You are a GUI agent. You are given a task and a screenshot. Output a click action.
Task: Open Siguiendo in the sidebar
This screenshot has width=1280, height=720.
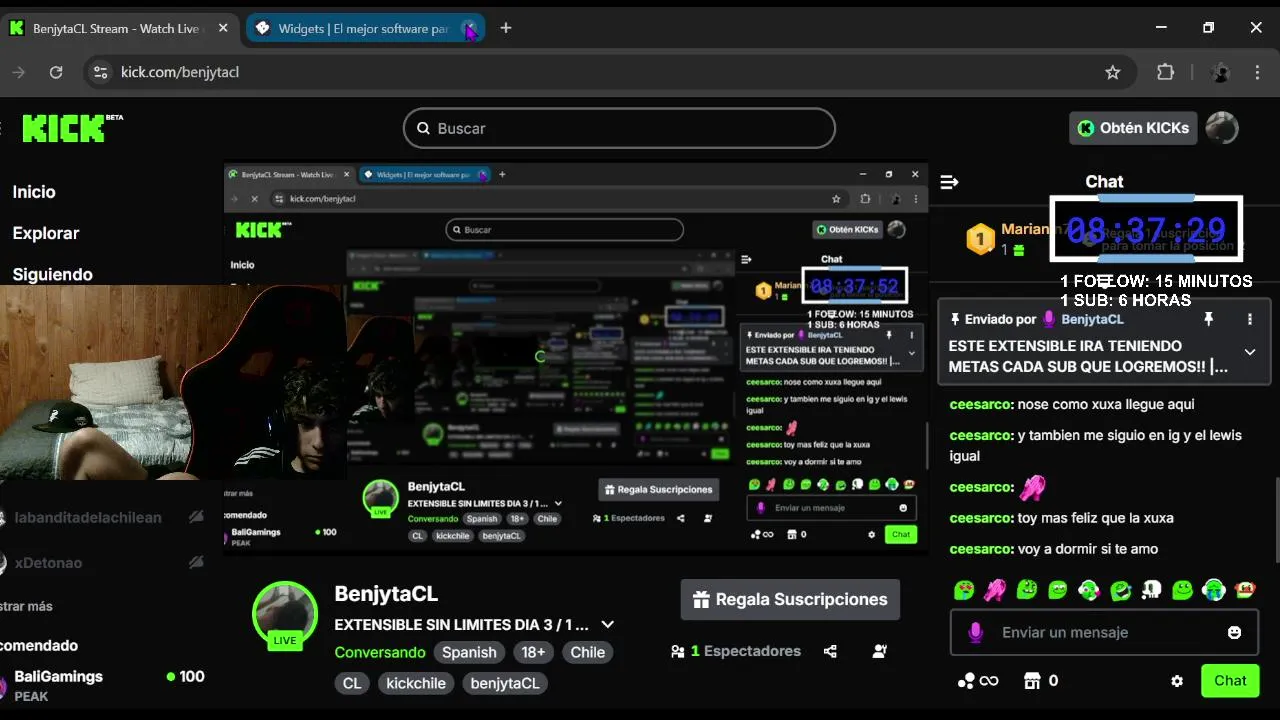53,274
